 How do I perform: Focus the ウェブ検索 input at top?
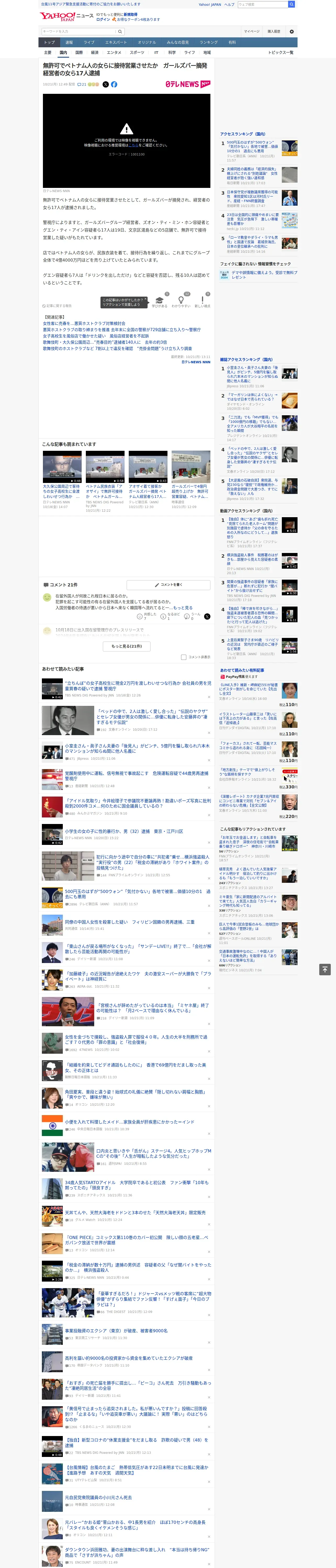pos(263,4)
